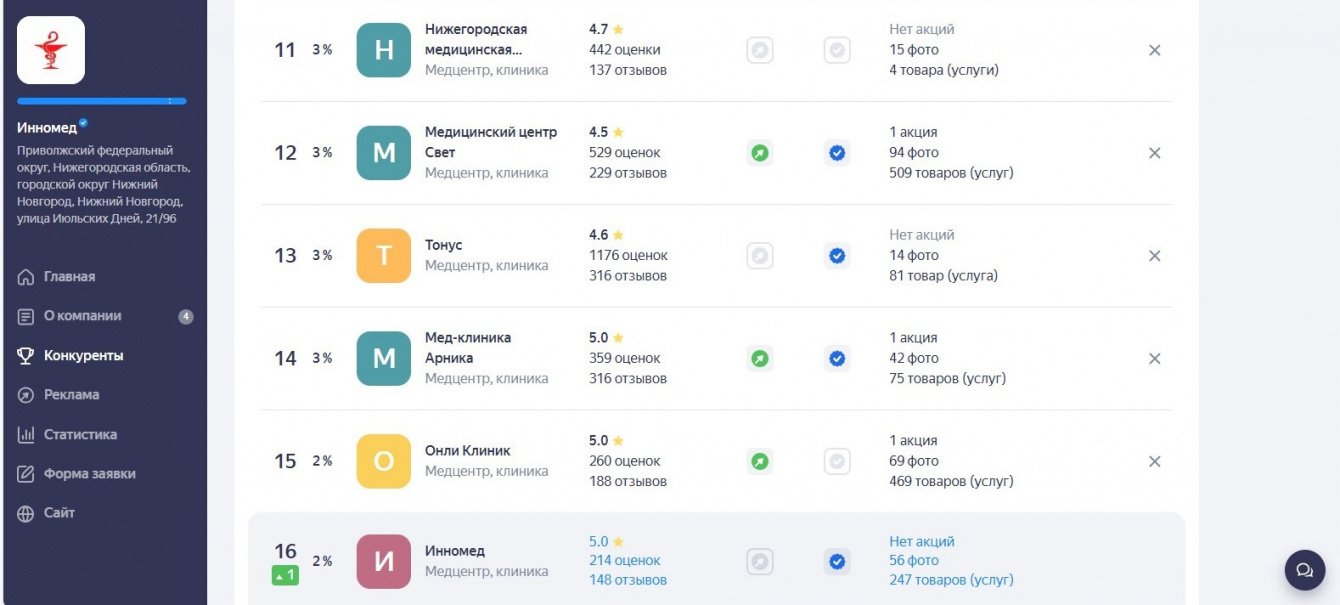The image size is (1340, 605).
Task: Remove Тонус from the competitors list
Action: point(1154,256)
